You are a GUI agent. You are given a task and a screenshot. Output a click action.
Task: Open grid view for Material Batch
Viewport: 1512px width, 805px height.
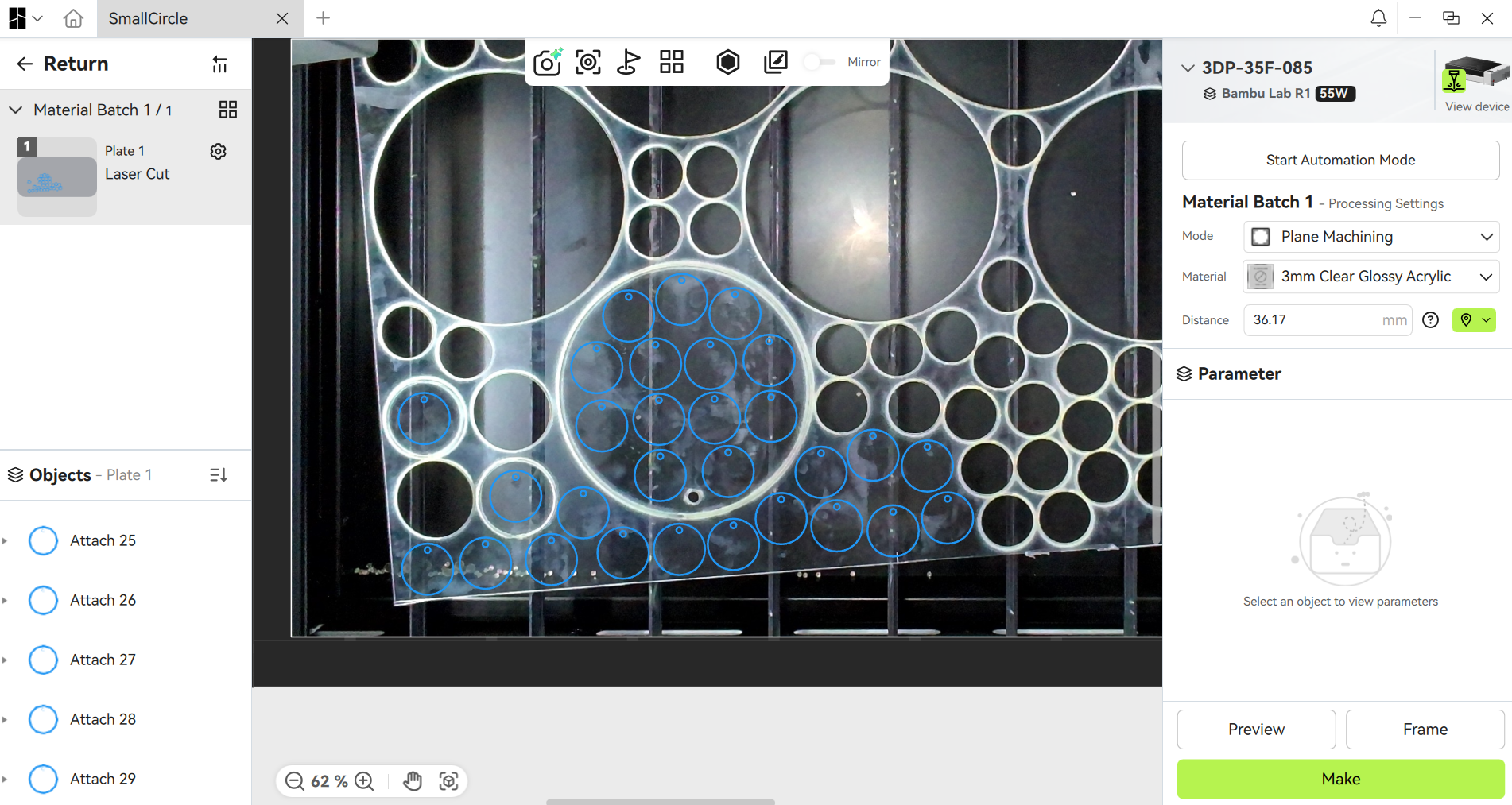point(228,110)
